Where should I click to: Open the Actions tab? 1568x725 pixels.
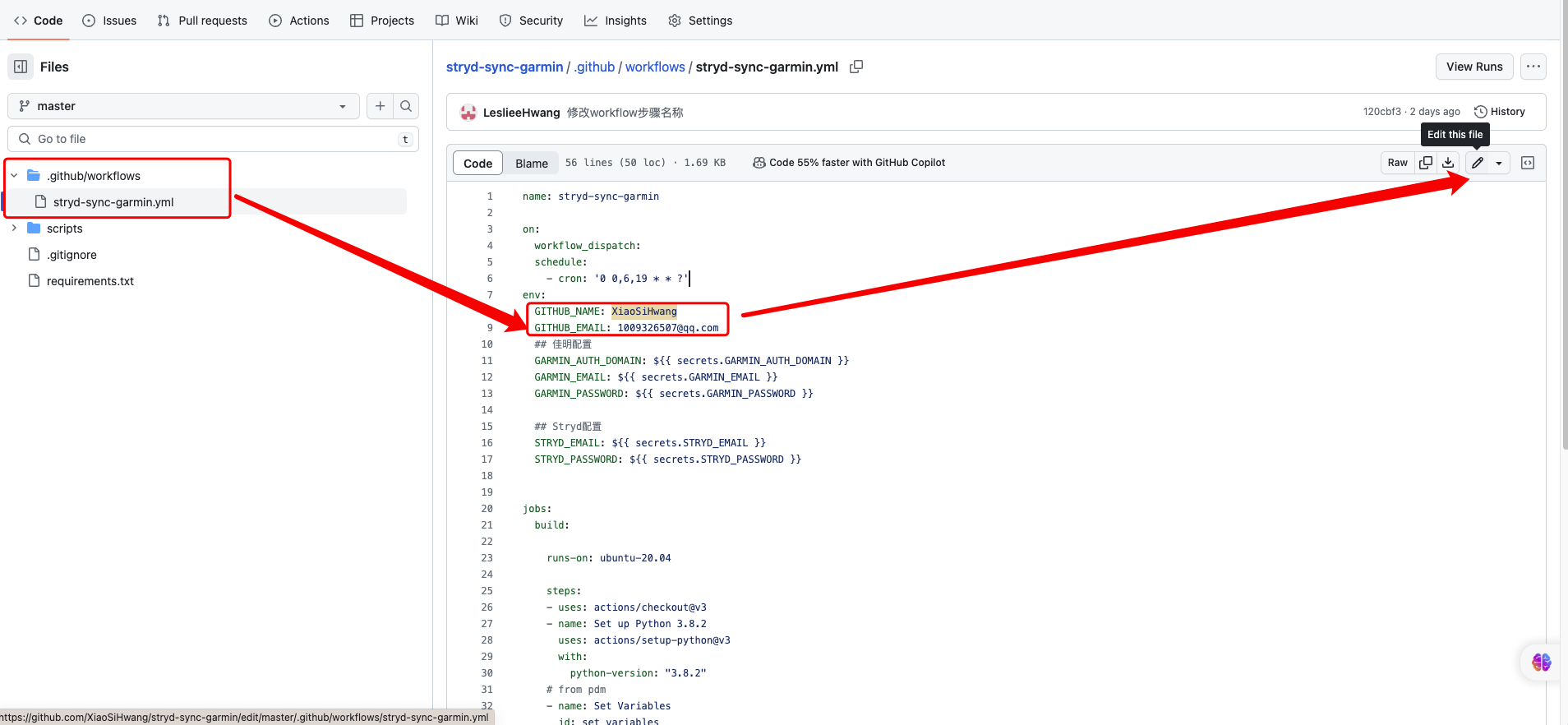(299, 21)
